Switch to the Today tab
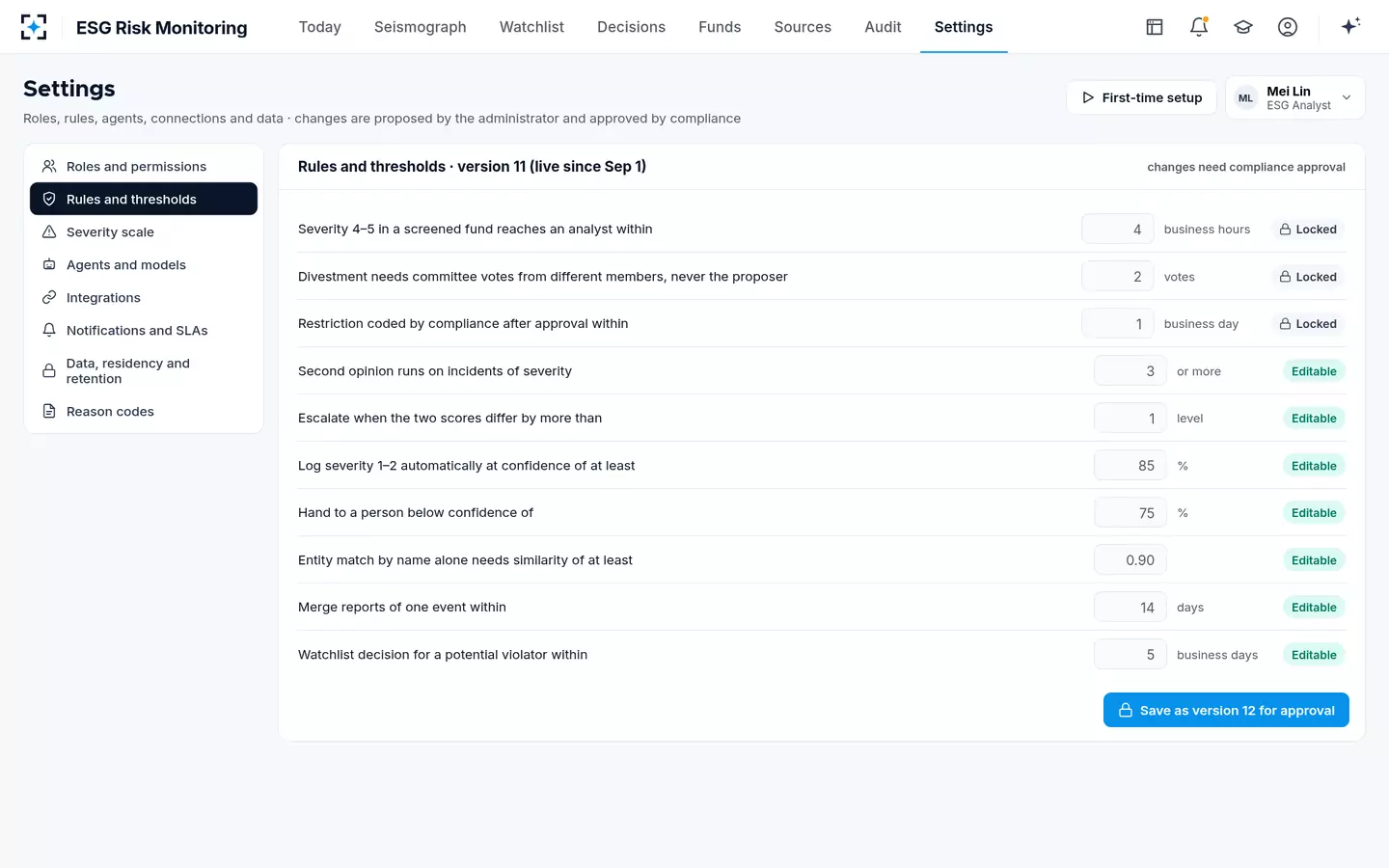Screen dimensions: 1389x868 320,27
